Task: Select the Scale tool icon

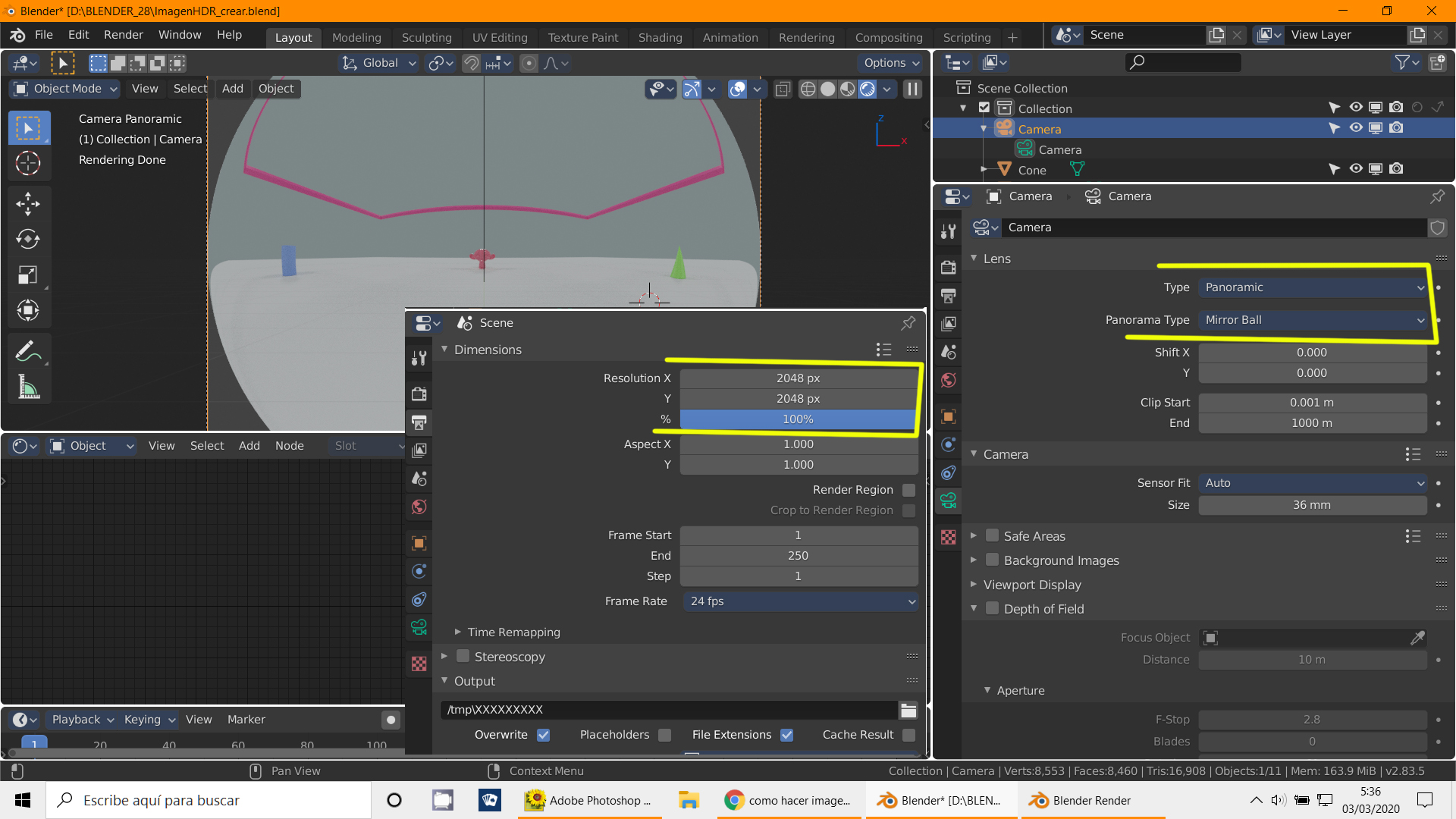Action: pyautogui.click(x=28, y=275)
